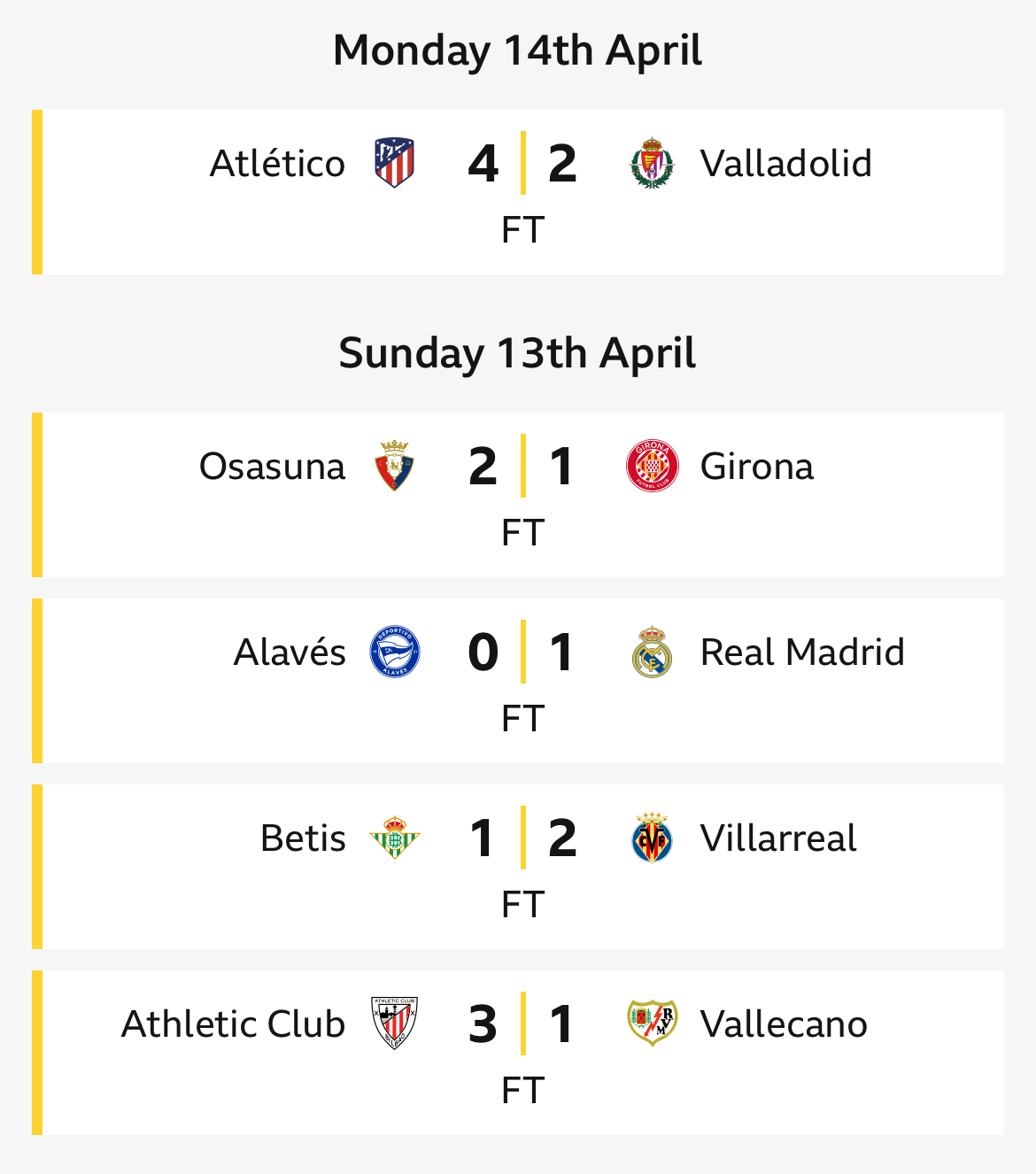
Task: Click the Alavés circular blue crest
Action: [x=394, y=652]
